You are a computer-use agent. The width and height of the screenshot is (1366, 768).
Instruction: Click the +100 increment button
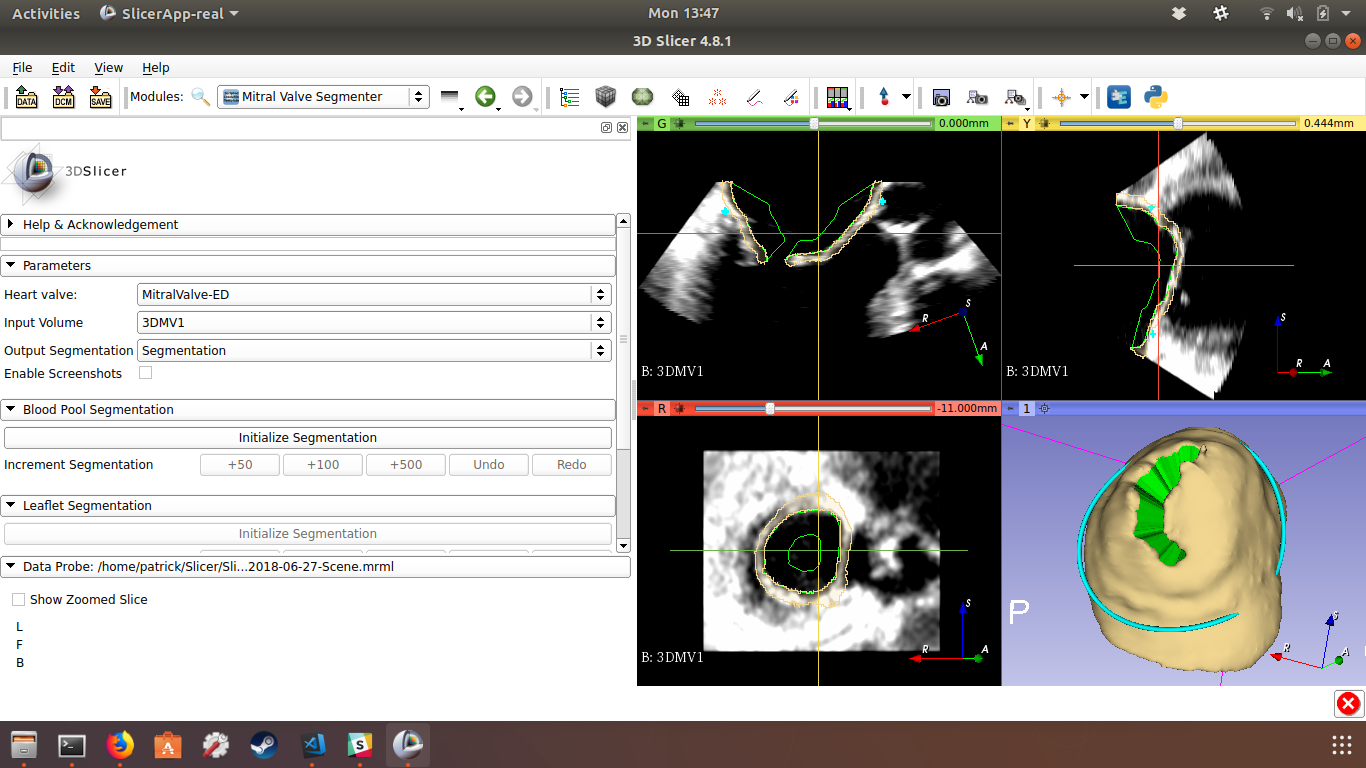[323, 465]
